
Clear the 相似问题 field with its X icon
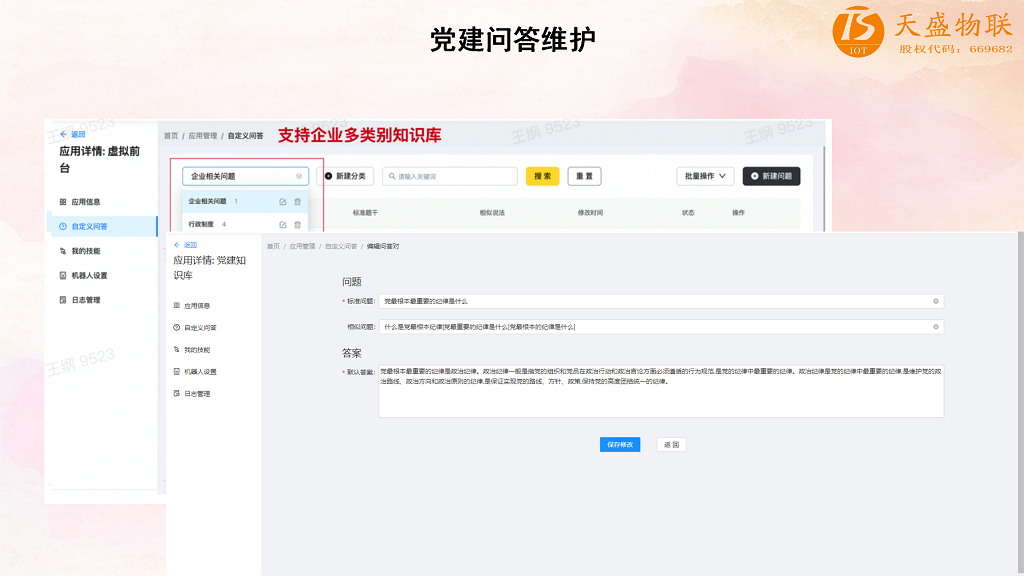(x=936, y=327)
